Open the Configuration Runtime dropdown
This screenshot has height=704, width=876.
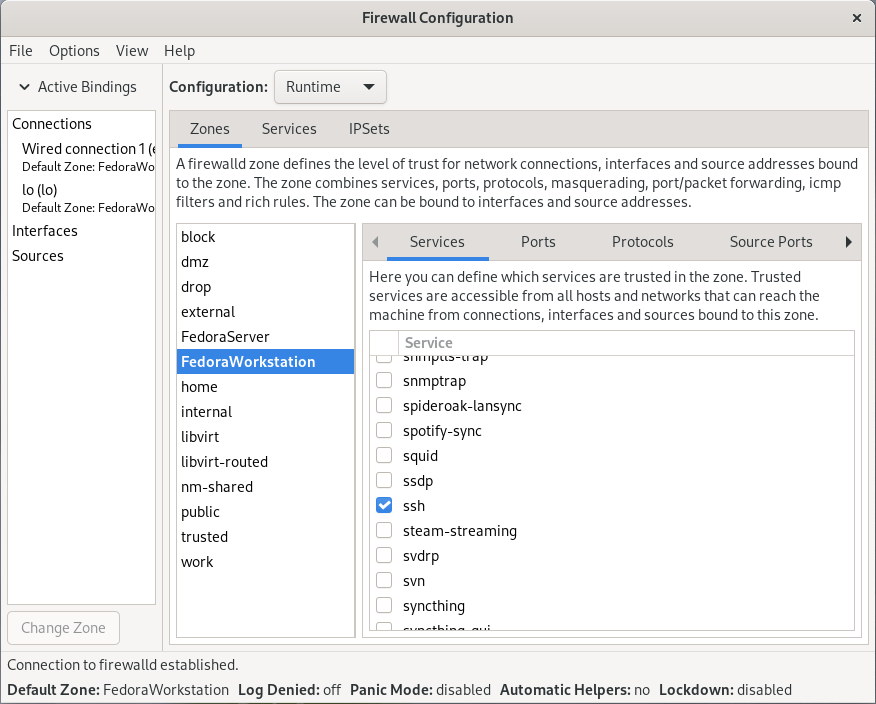pos(330,87)
